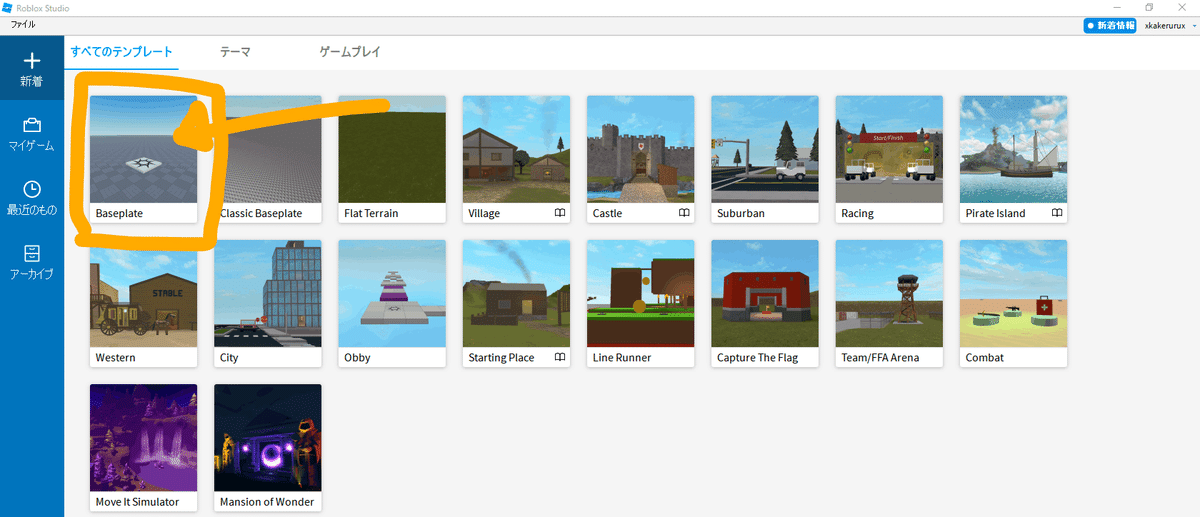Switch to テーマ tab

(235, 52)
